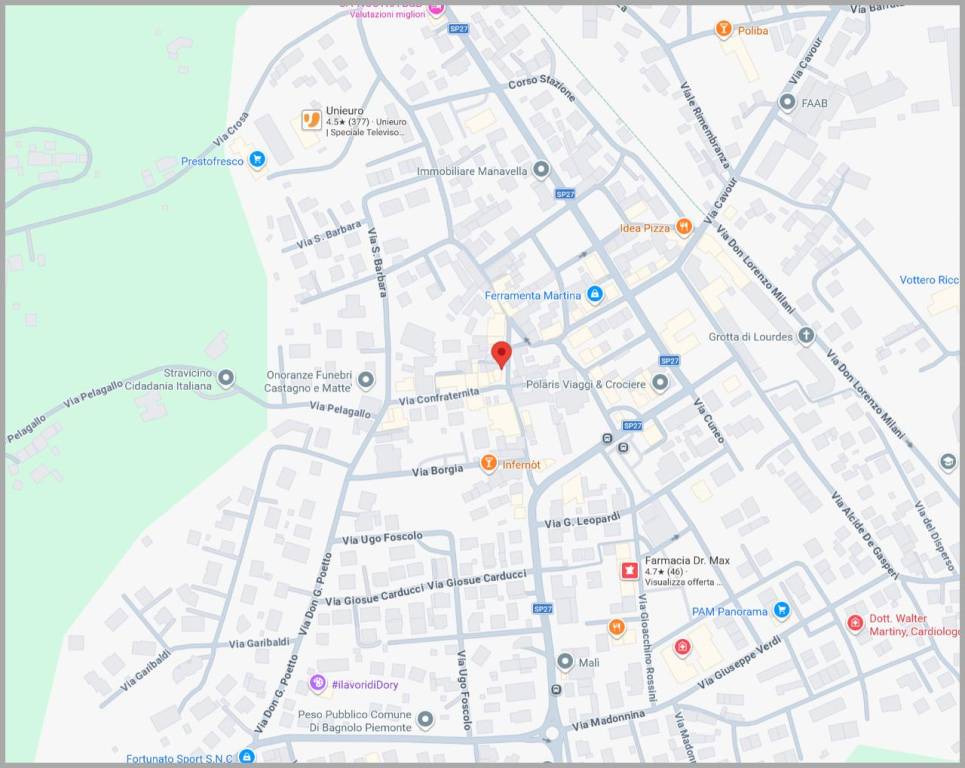Screen dimensions: 965x768
Task: Click the Valutazioni migliori hotel marker
Action: [x=436, y=9]
